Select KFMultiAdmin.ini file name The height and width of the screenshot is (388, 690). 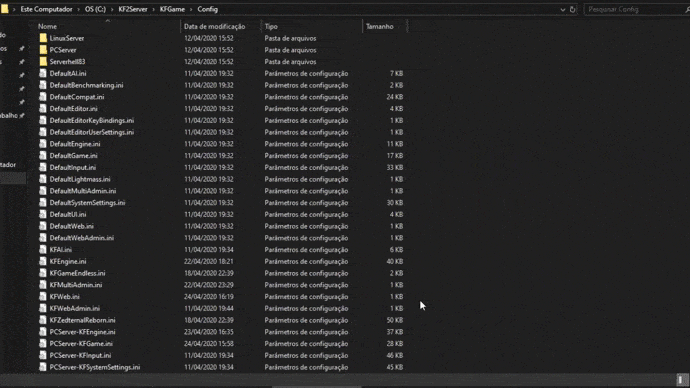pos(76,285)
